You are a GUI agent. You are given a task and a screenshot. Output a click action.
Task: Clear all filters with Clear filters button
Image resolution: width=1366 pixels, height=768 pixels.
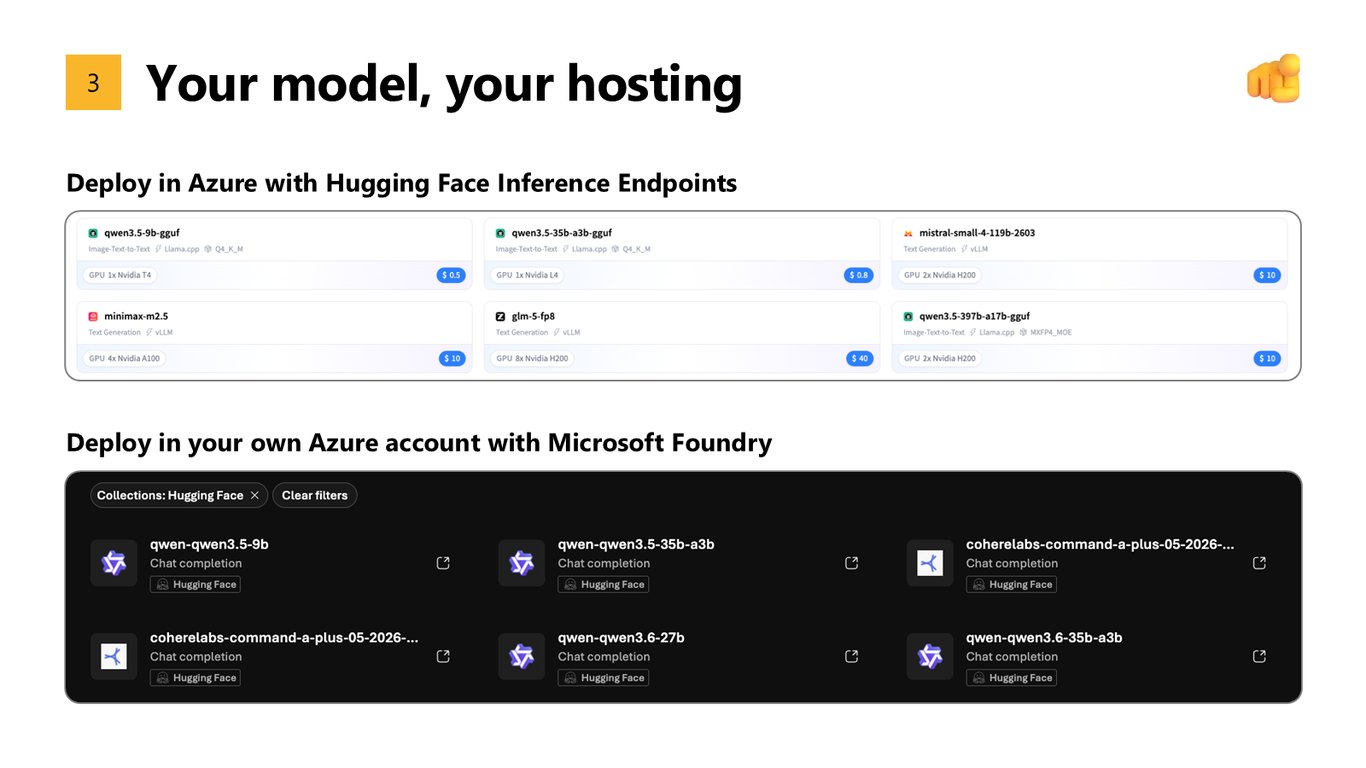click(314, 495)
